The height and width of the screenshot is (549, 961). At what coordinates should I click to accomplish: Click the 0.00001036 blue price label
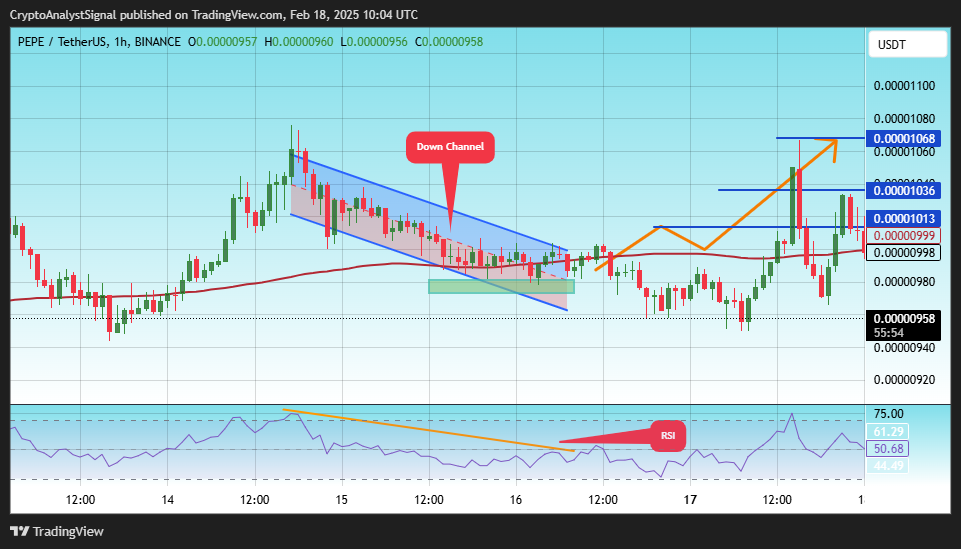click(904, 191)
